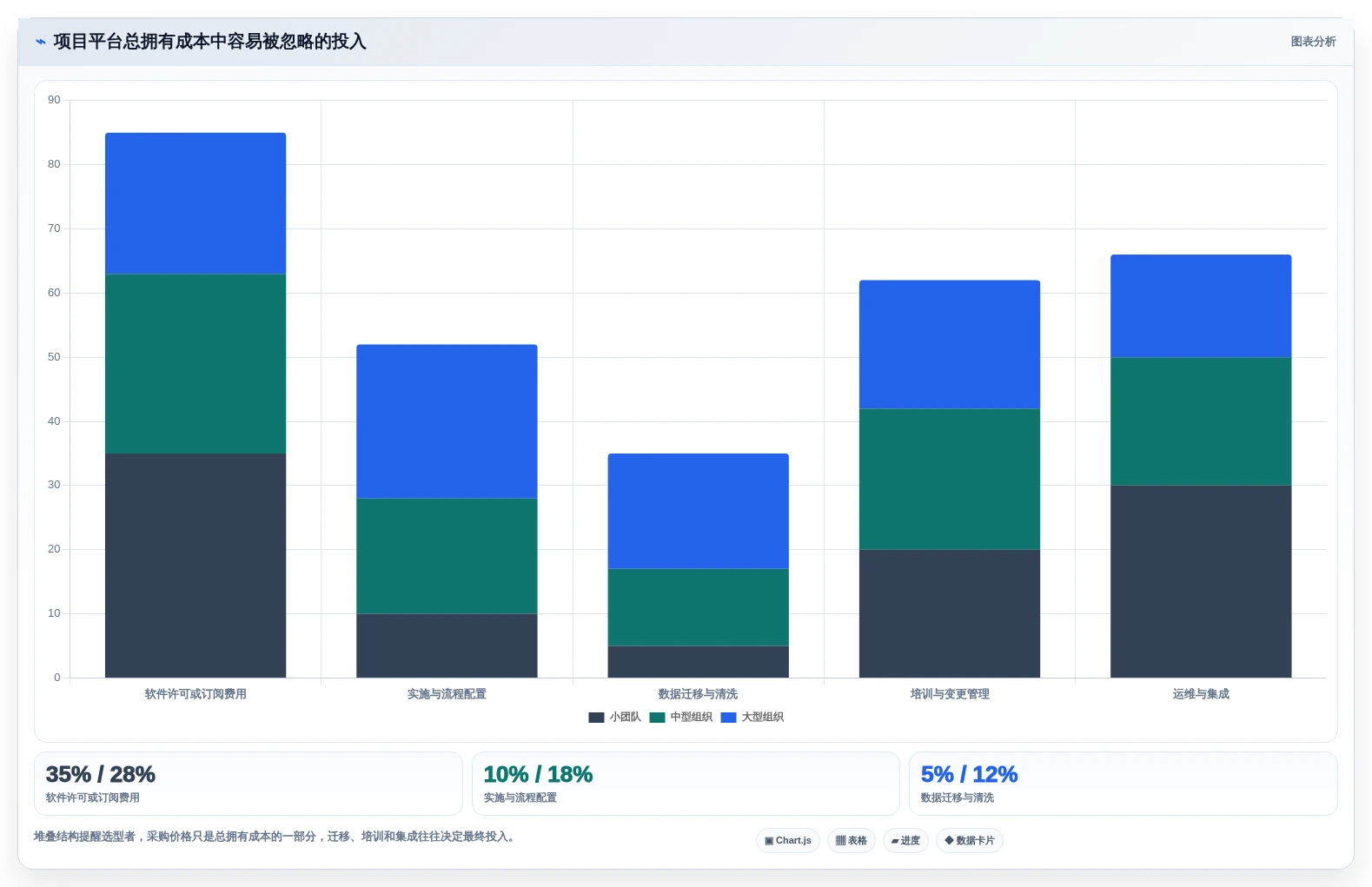Click the 大型组织 legend label
Screen dimensions: 1372x887
pyautogui.click(x=762, y=718)
